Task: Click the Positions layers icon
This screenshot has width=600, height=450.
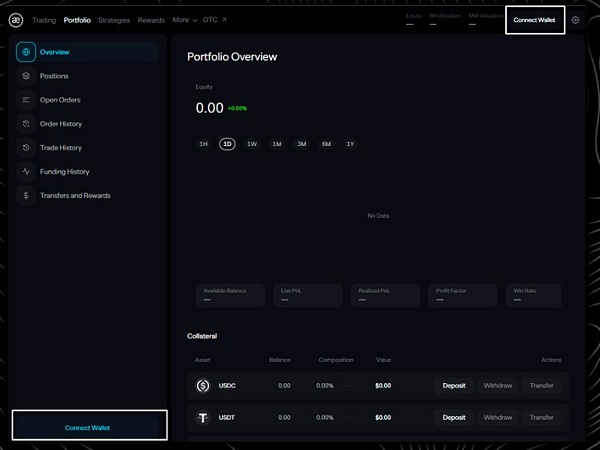Action: 26,76
